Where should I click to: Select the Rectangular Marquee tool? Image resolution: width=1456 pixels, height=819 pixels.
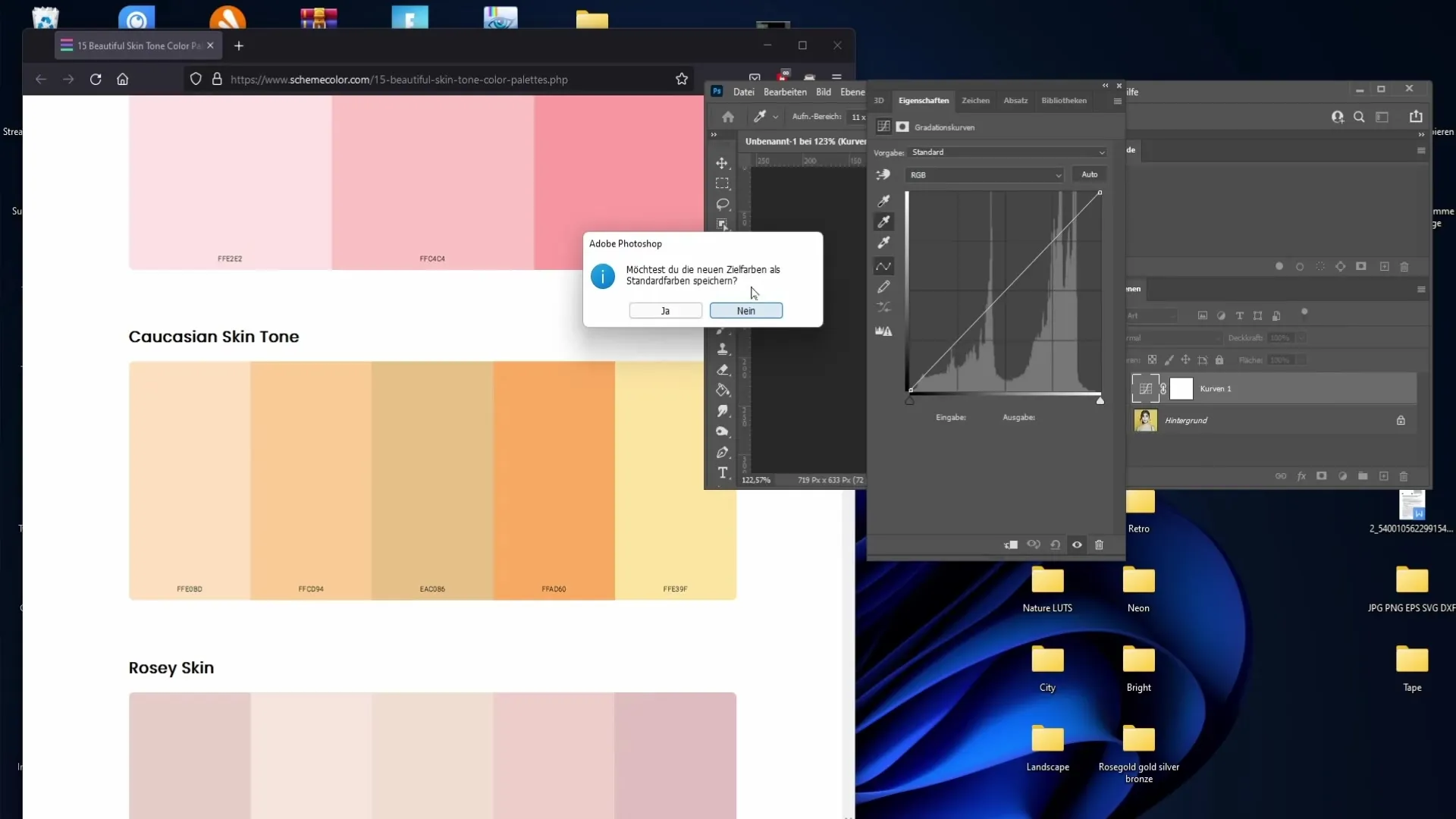click(x=724, y=183)
